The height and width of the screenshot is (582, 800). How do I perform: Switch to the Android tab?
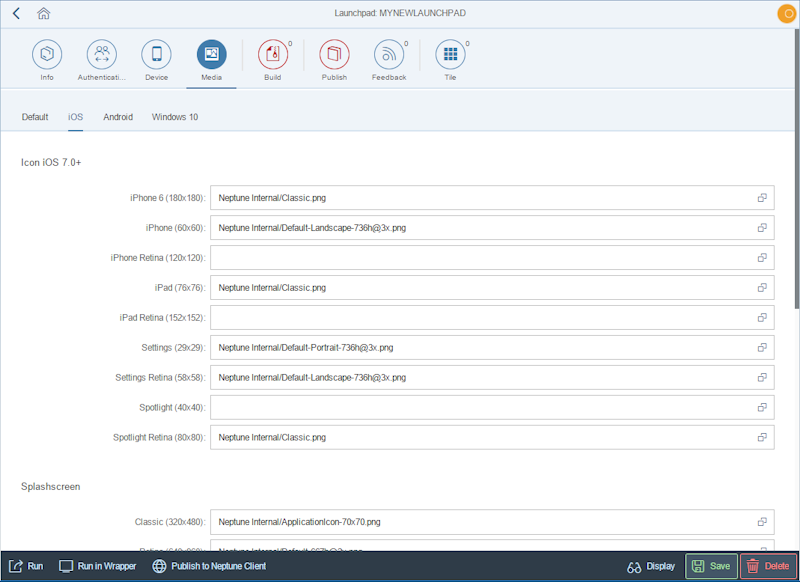118,117
